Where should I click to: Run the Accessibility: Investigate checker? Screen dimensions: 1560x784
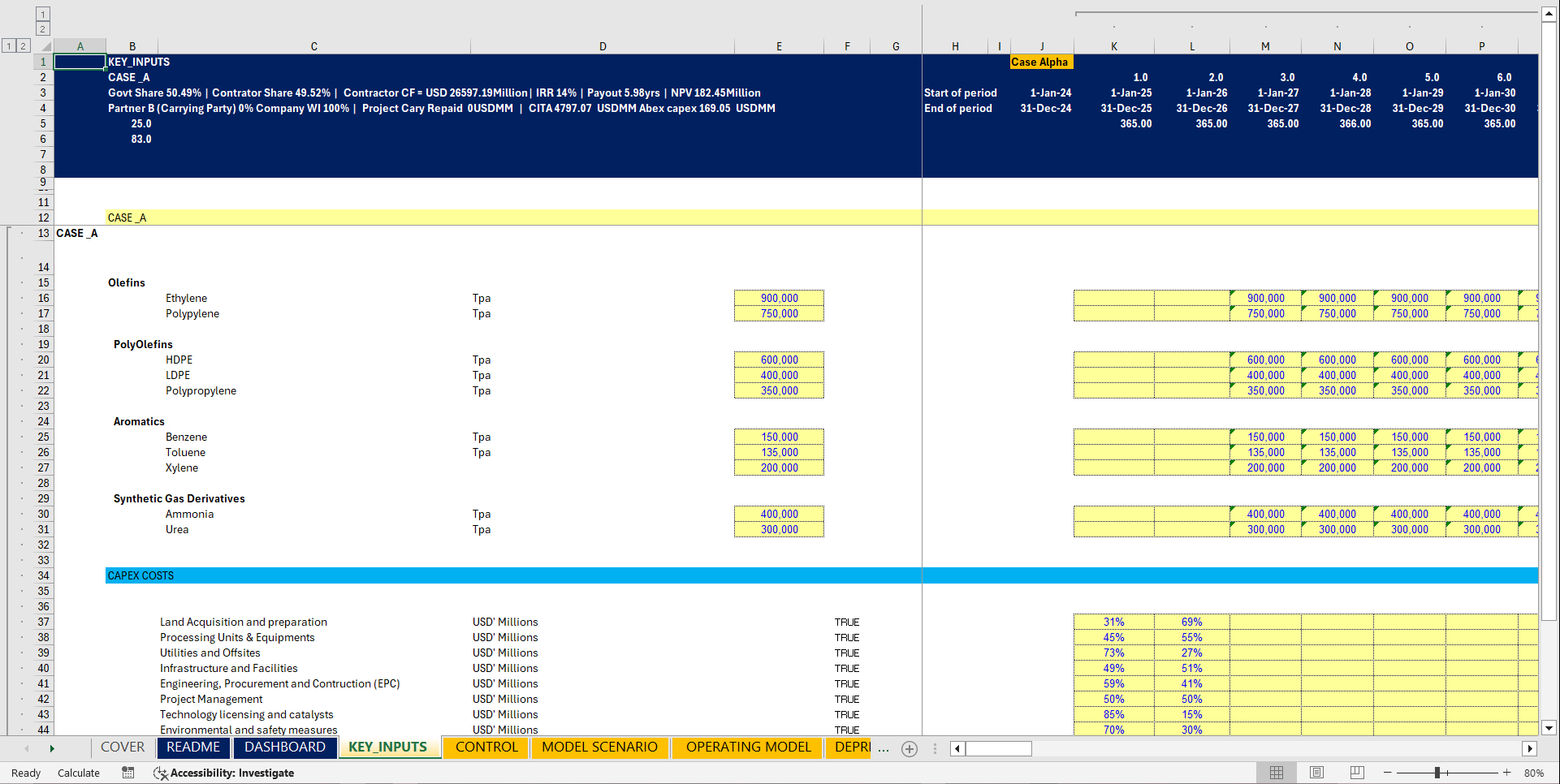click(x=223, y=773)
